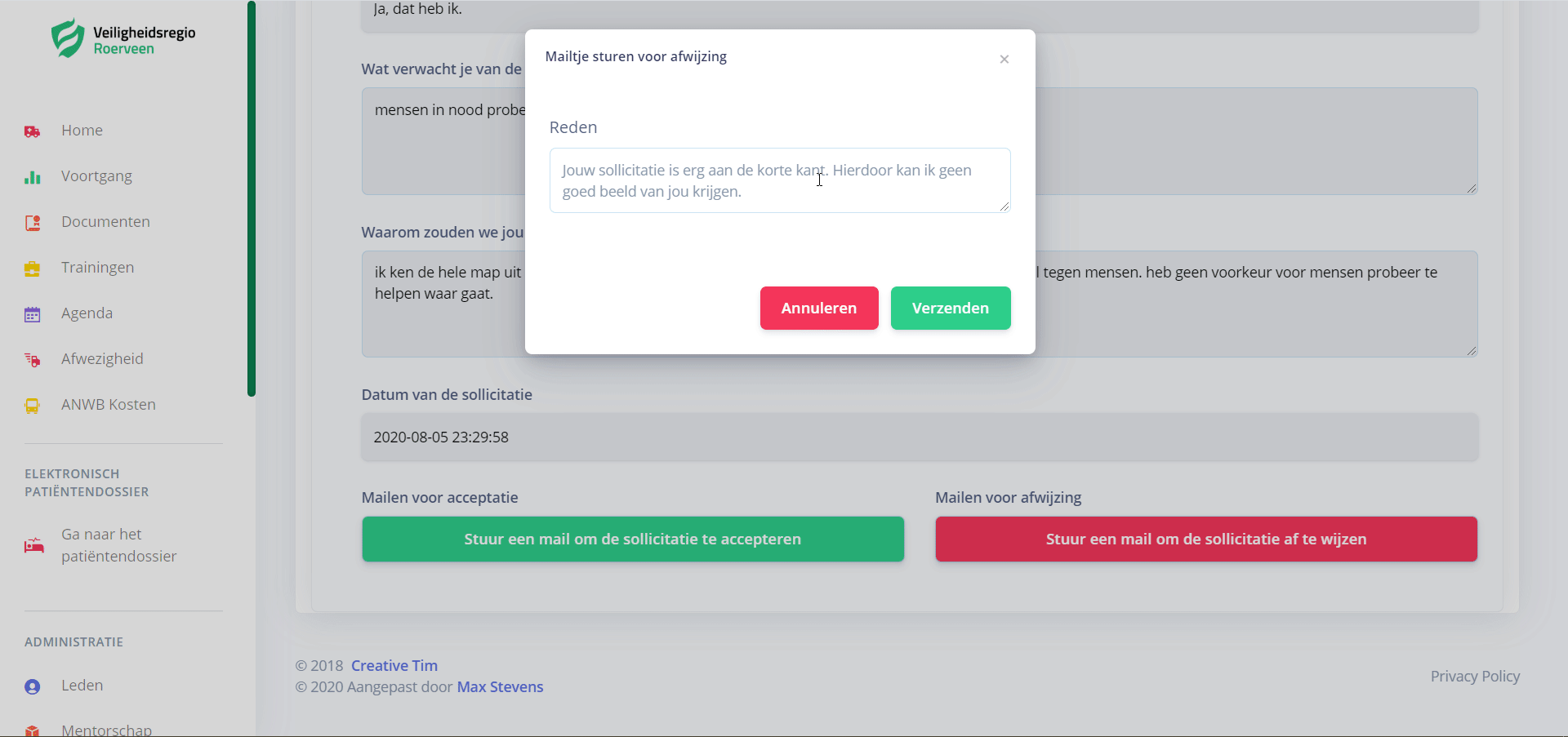Open Voortgang bar chart icon
Viewport: 1568px width, 737px height.
point(33,177)
